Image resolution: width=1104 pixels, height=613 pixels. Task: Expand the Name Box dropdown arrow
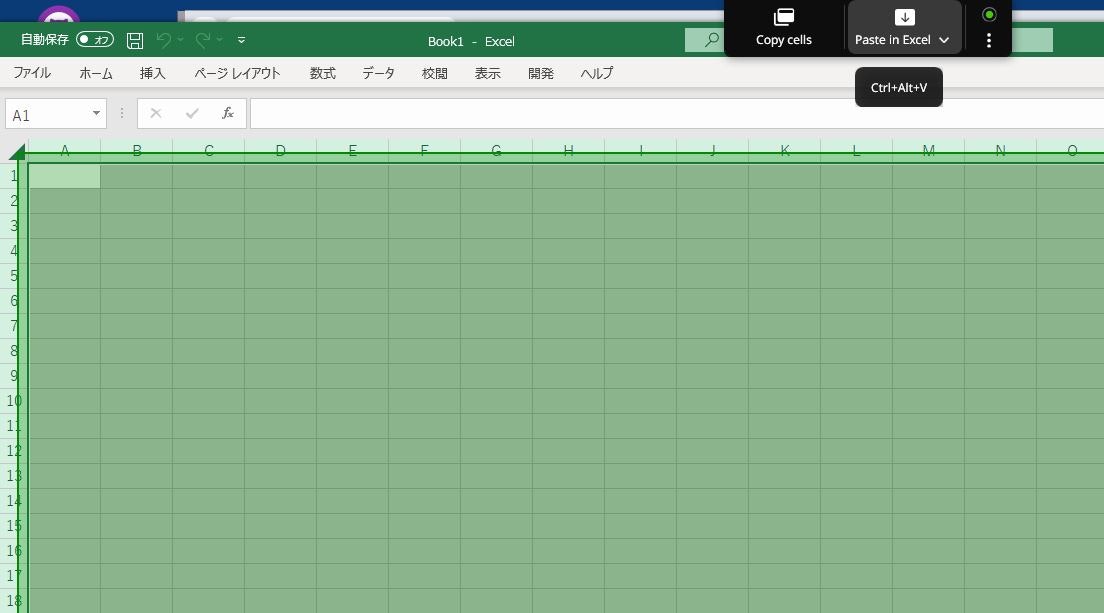pos(96,113)
